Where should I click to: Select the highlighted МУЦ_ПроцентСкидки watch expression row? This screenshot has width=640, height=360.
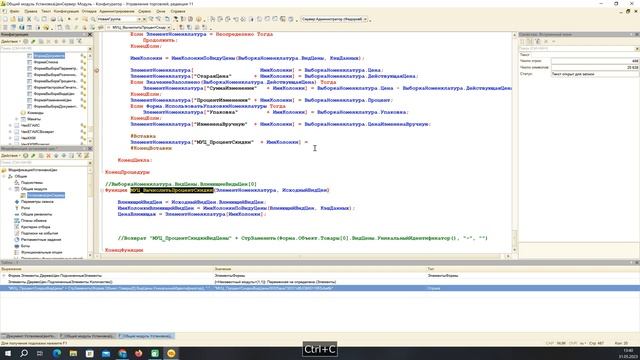320,288
